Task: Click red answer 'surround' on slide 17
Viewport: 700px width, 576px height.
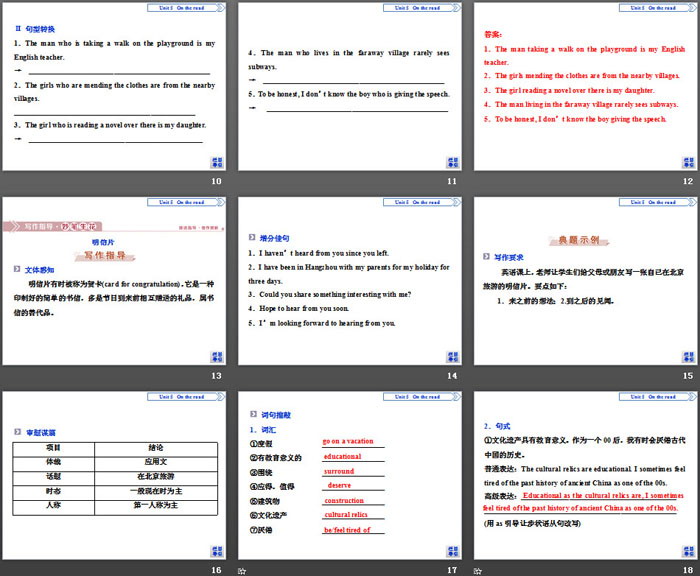Action: click(339, 471)
